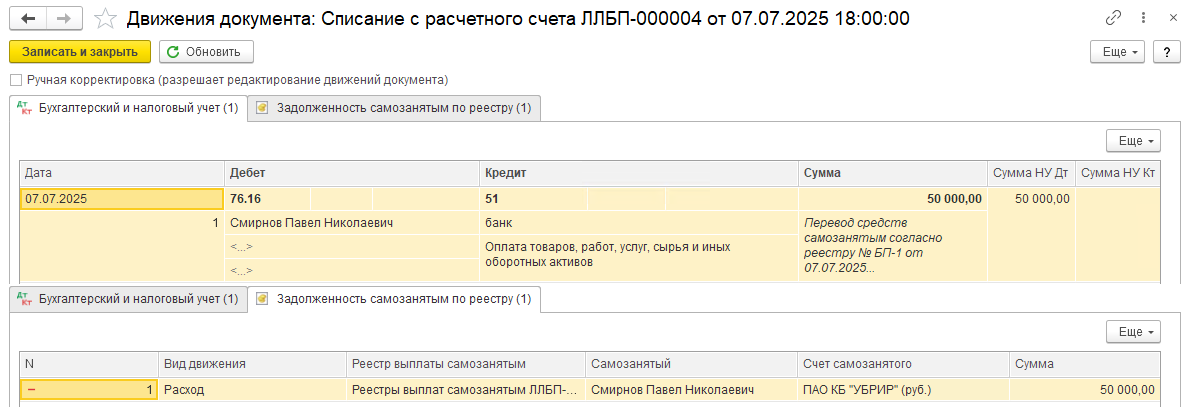Viewport: 1190px width, 407px height.
Task: Select Смирнов Павел Николаевич in Самозанятый column
Action: point(691,390)
